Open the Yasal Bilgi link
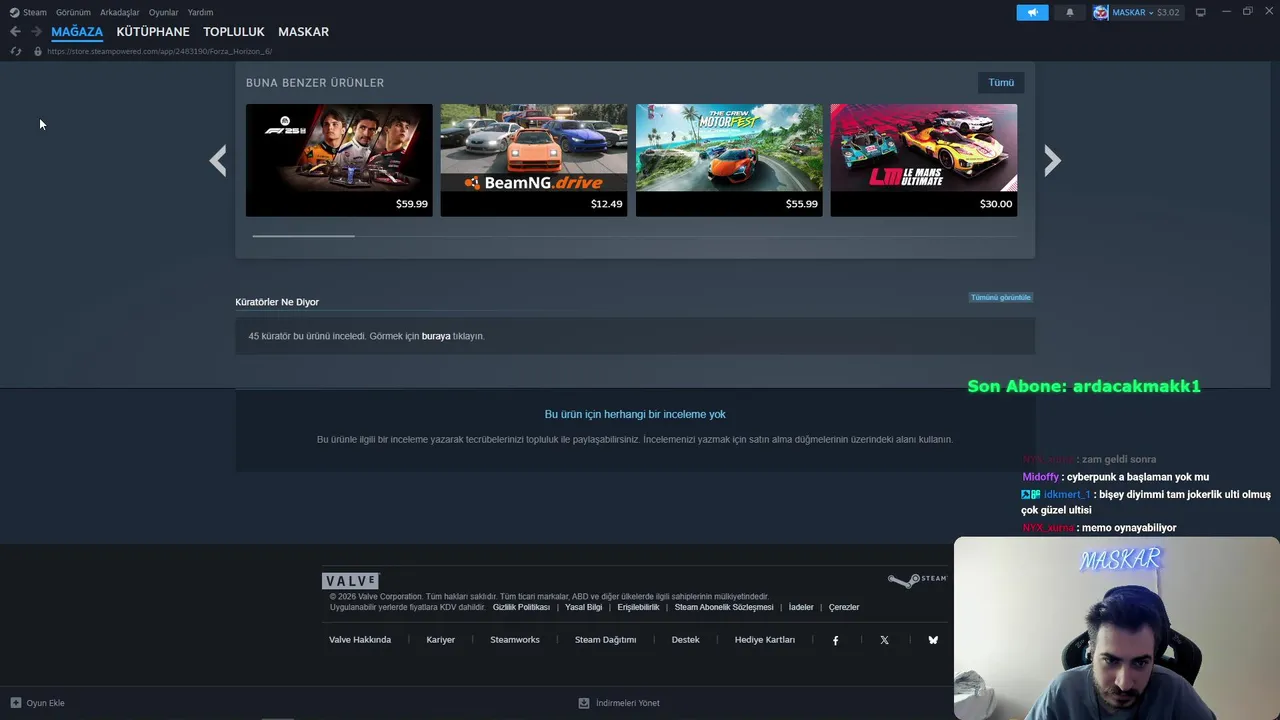This screenshot has width=1280, height=720. [x=584, y=607]
